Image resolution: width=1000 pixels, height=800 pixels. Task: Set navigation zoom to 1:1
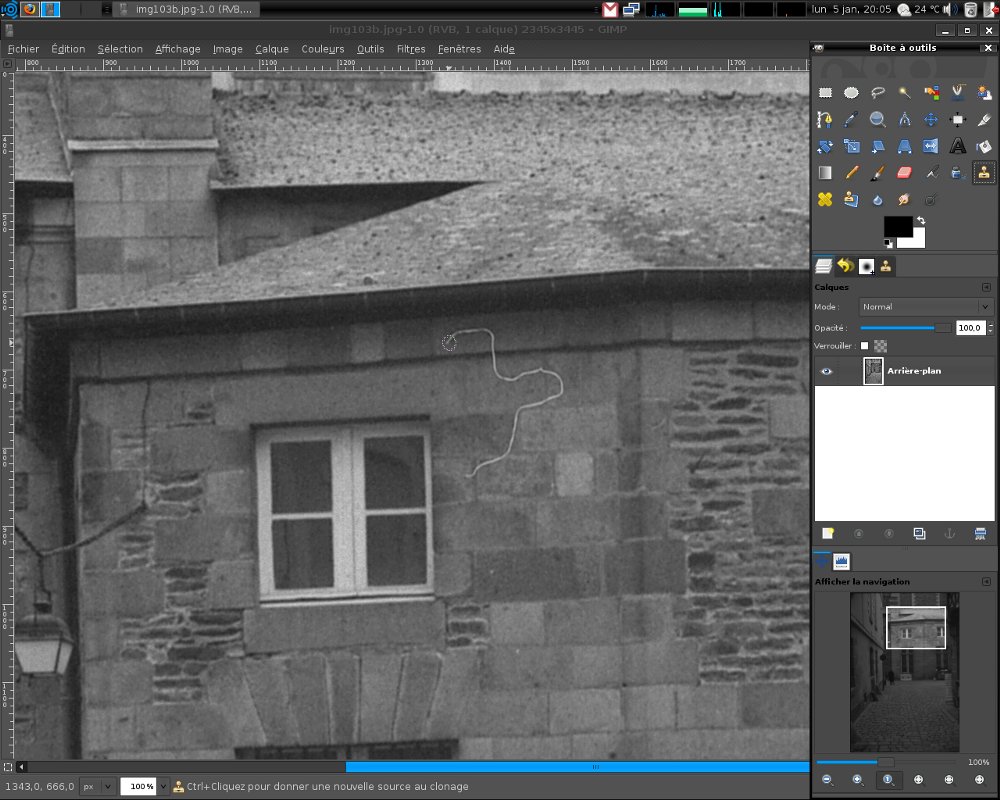[x=888, y=780]
